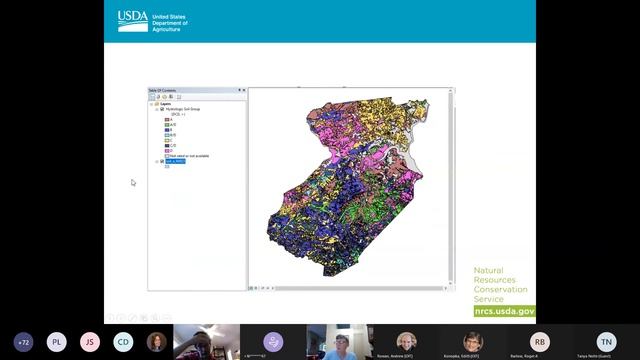Click the magenta D class swatch

pos(167,151)
